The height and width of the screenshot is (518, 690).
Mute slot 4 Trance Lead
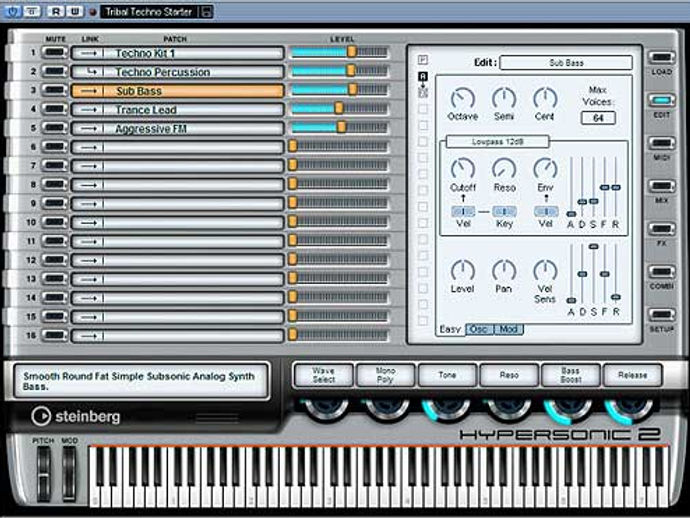(55, 109)
